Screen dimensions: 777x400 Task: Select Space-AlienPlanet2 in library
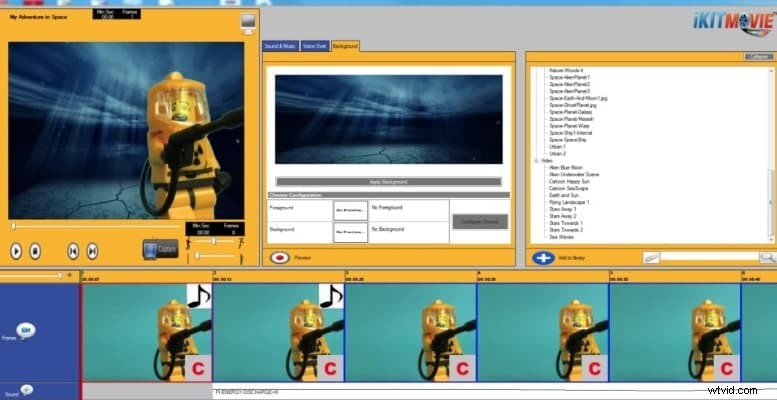click(x=569, y=84)
